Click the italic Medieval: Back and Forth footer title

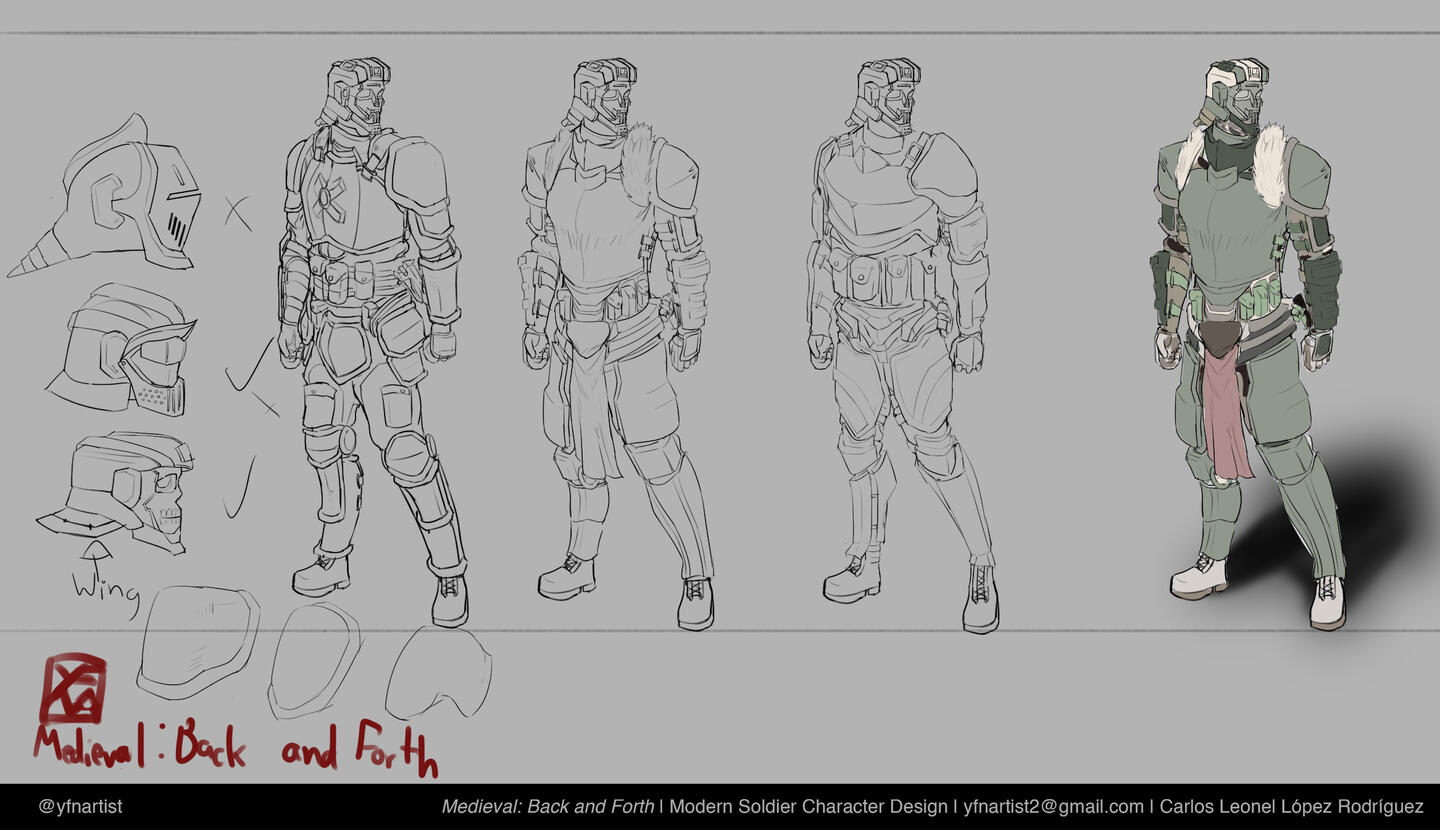tap(548, 806)
